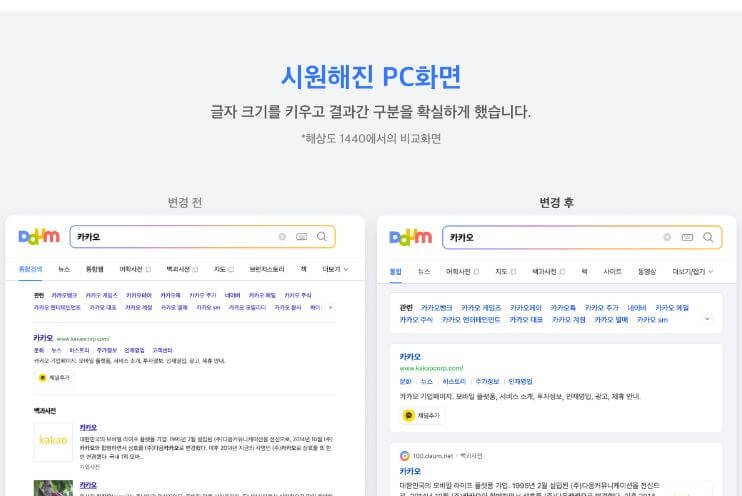Open the 카카오 site title in 변경 전
The image size is (742, 496).
coord(43,338)
